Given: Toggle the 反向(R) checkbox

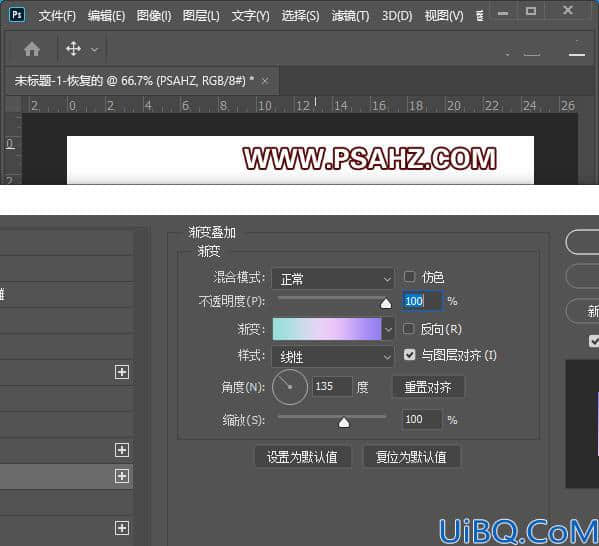Looking at the screenshot, I should coord(408,329).
